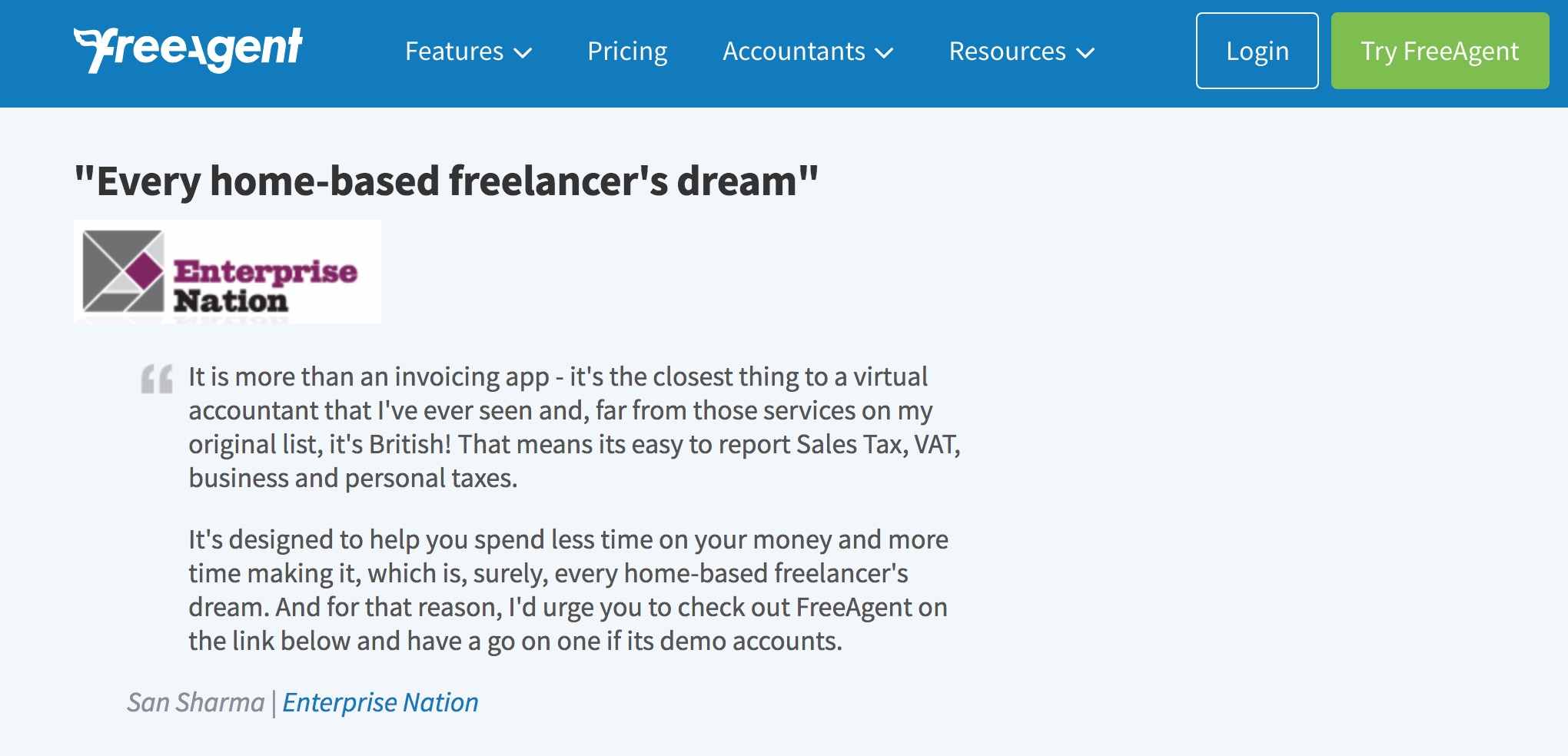
Task: Click the FreeAgent logo in header
Action: click(188, 50)
